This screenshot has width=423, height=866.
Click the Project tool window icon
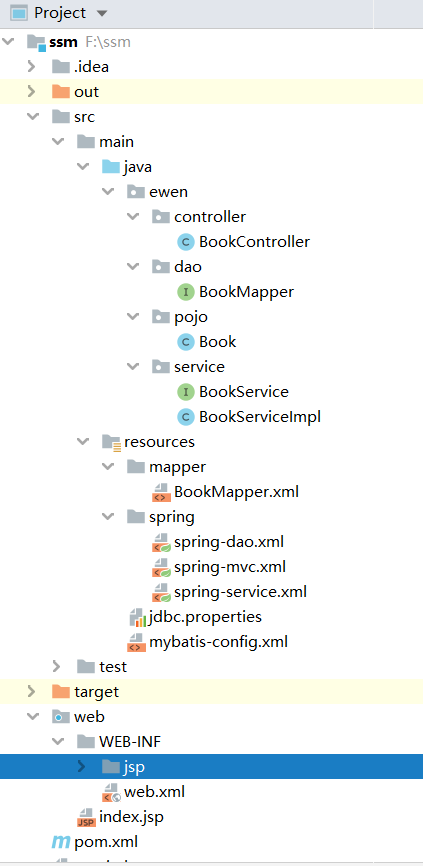pos(19,13)
